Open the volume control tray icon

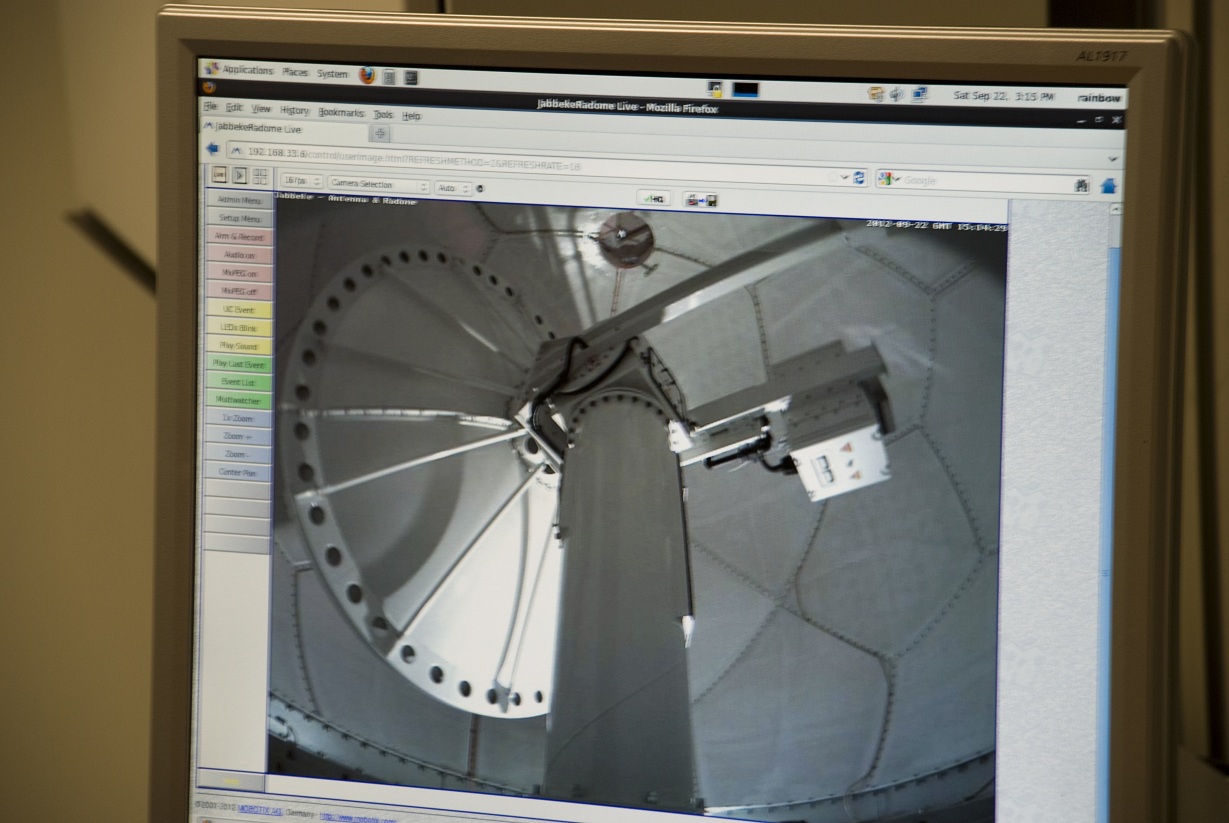click(x=897, y=94)
